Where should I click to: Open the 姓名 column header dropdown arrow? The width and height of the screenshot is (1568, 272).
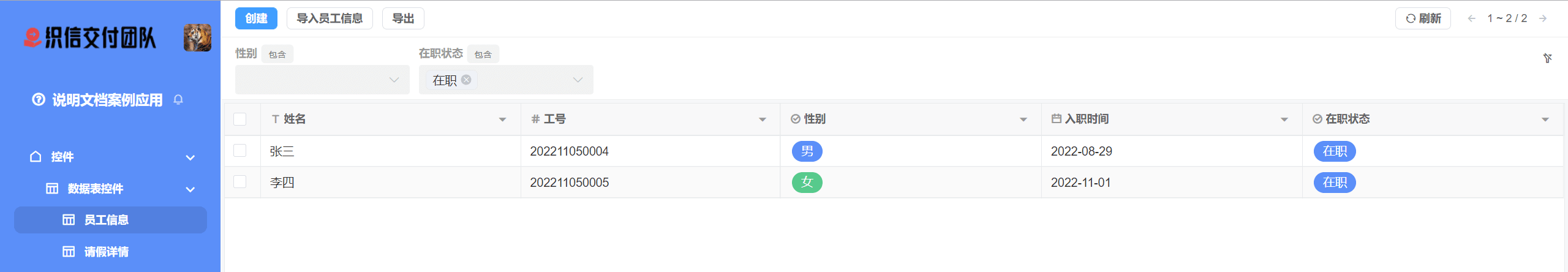point(502,119)
